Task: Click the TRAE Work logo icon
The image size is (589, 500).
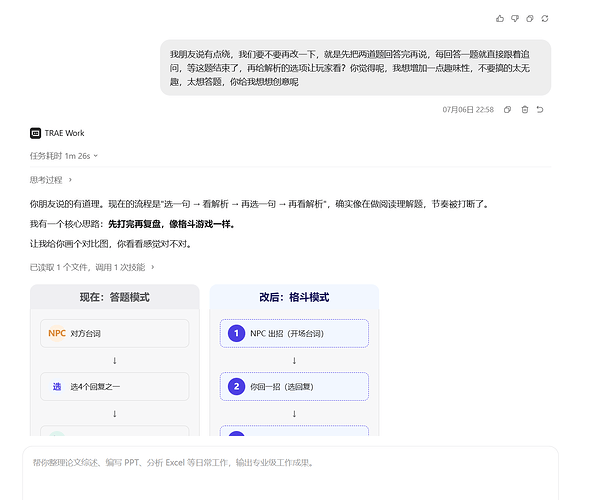Action: 35,133
